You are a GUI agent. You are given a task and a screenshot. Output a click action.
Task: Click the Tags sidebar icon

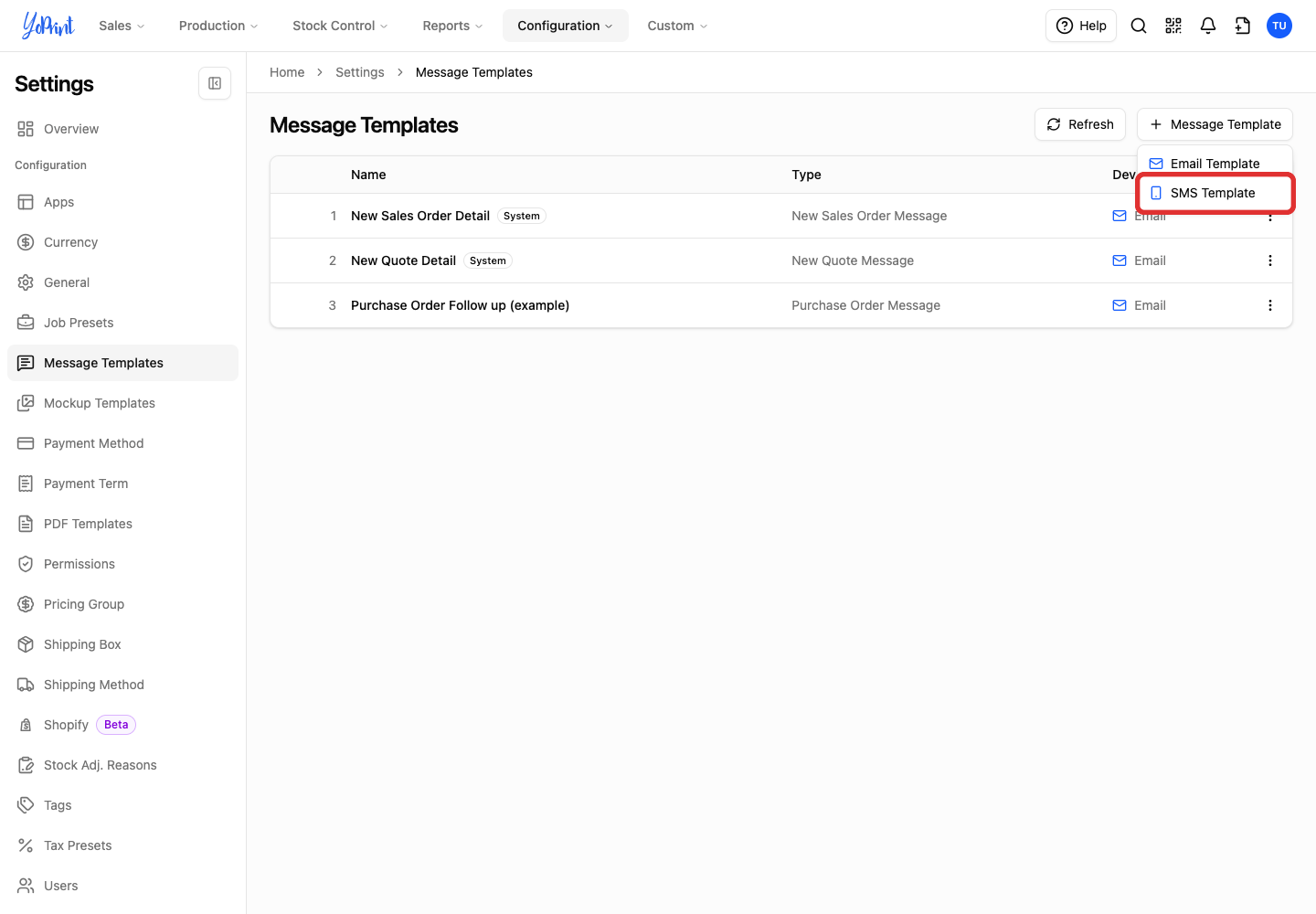click(x=26, y=805)
